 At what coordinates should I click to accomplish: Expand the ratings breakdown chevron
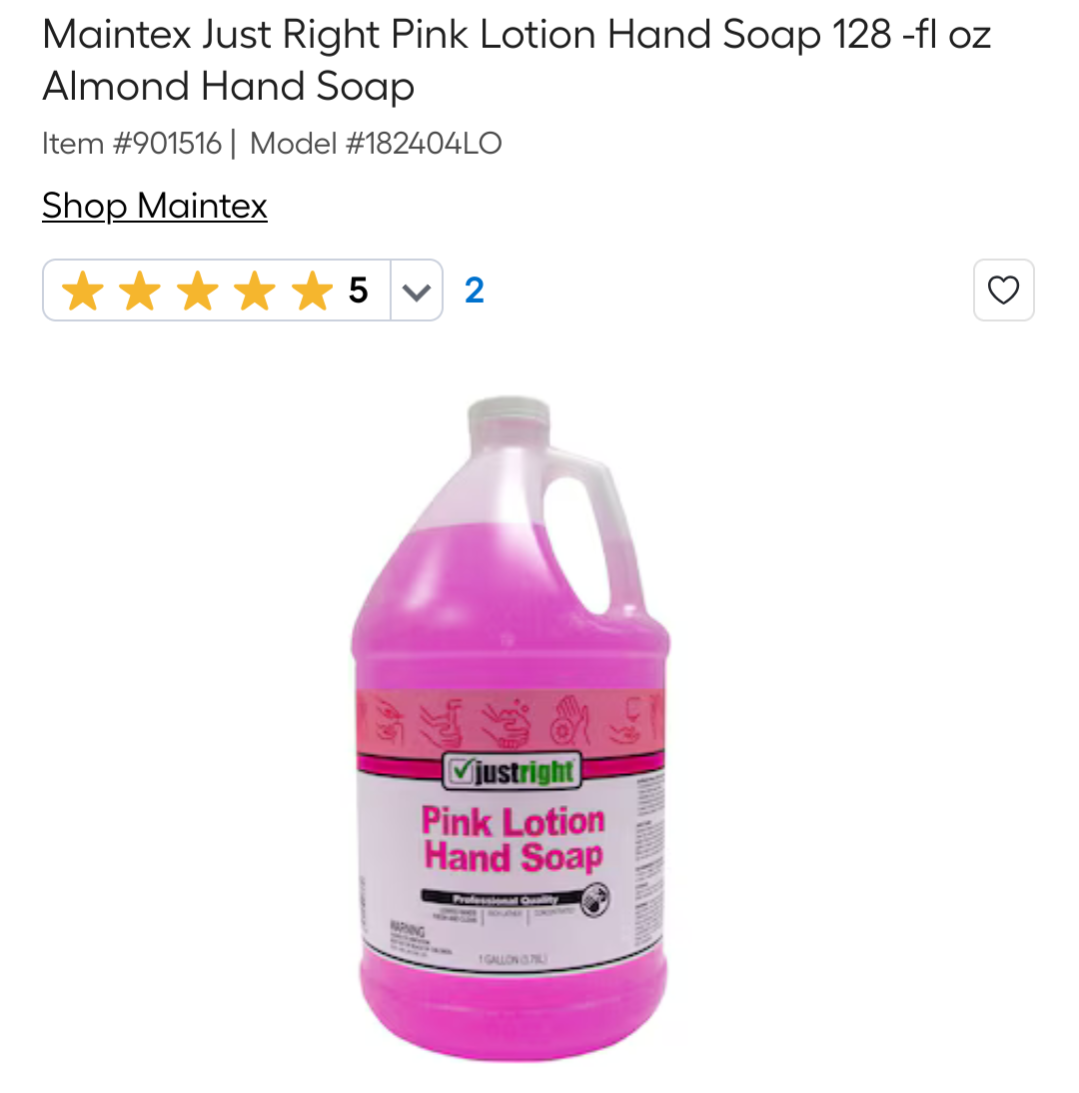416,291
